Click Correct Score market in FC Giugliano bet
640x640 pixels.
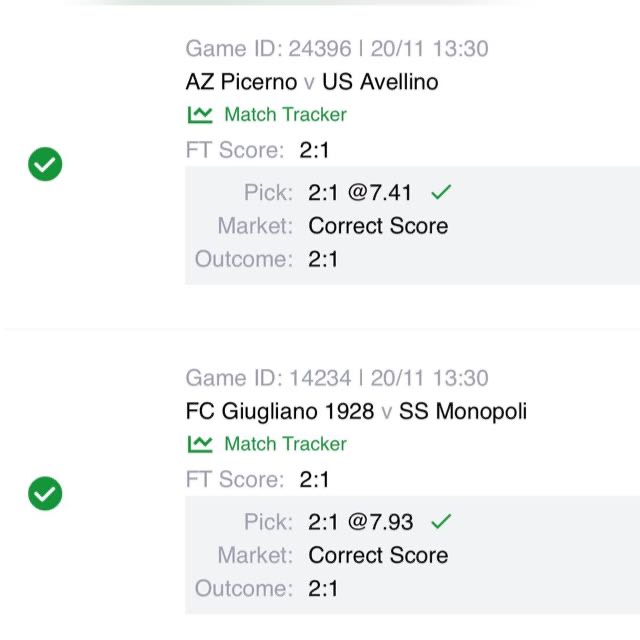(x=378, y=555)
